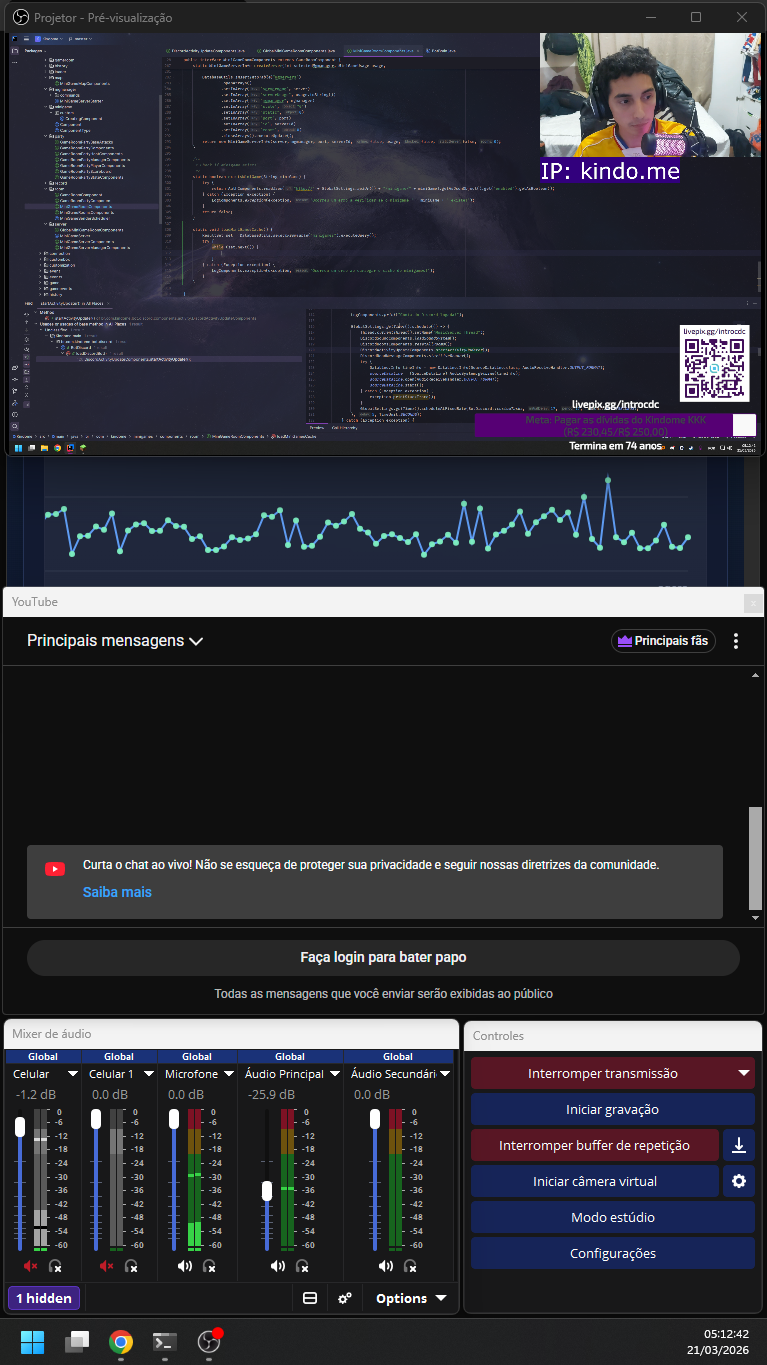Toggle monitoring headphone icon for Áudio Principal
This screenshot has width=767, height=1365.
pos(303,1266)
